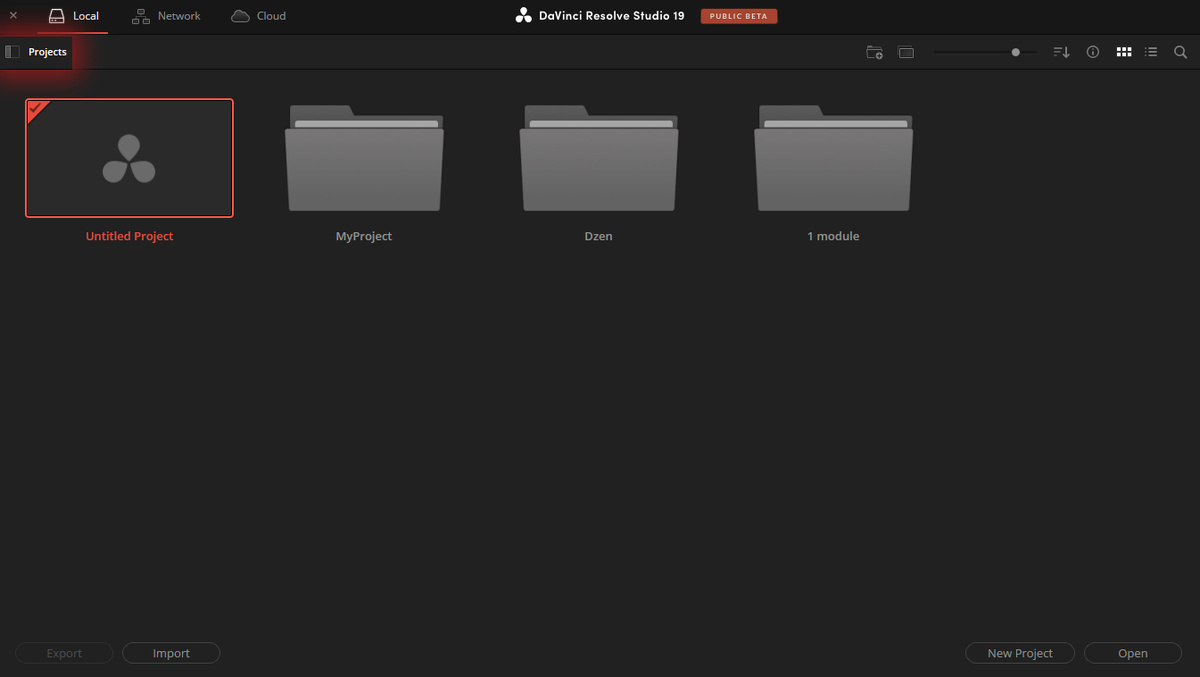Click the New Project button

[x=1020, y=653]
